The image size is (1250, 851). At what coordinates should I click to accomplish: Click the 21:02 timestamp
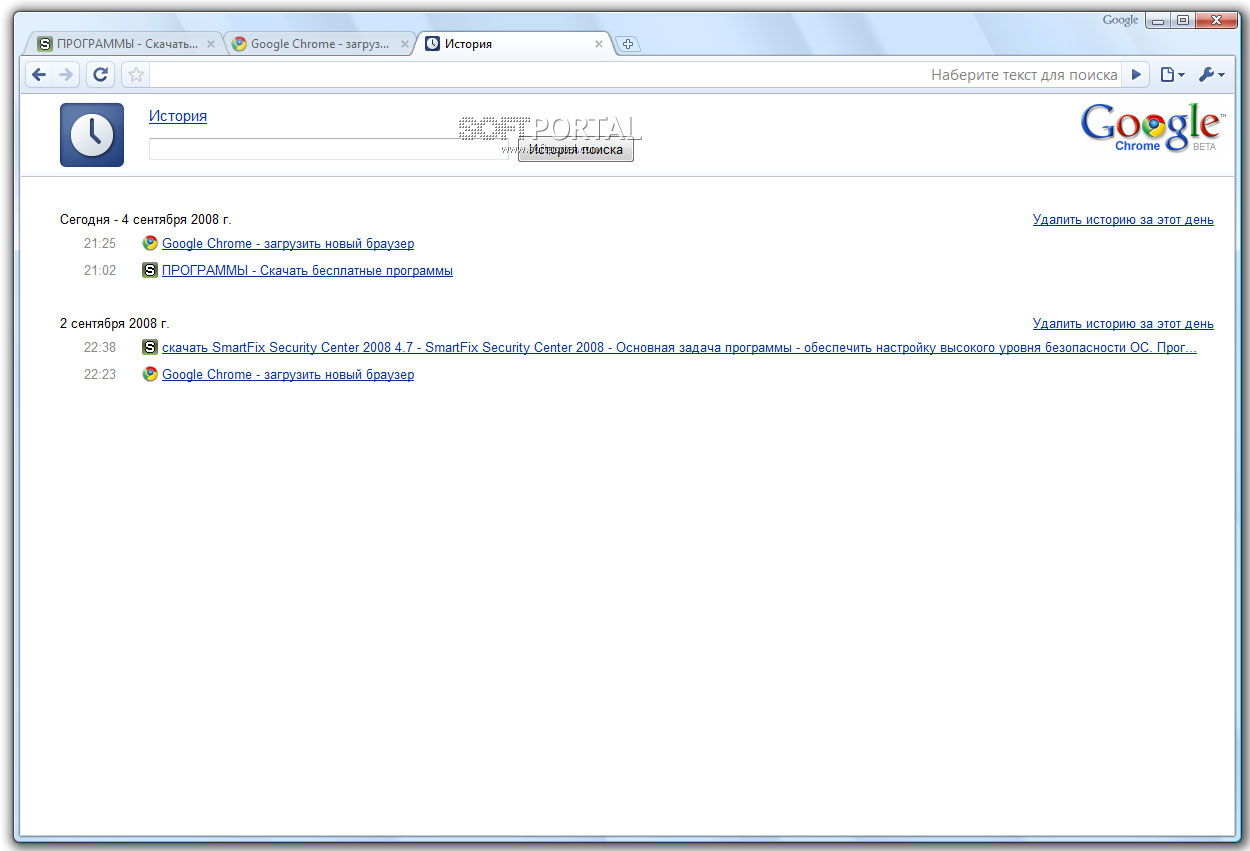coord(100,271)
